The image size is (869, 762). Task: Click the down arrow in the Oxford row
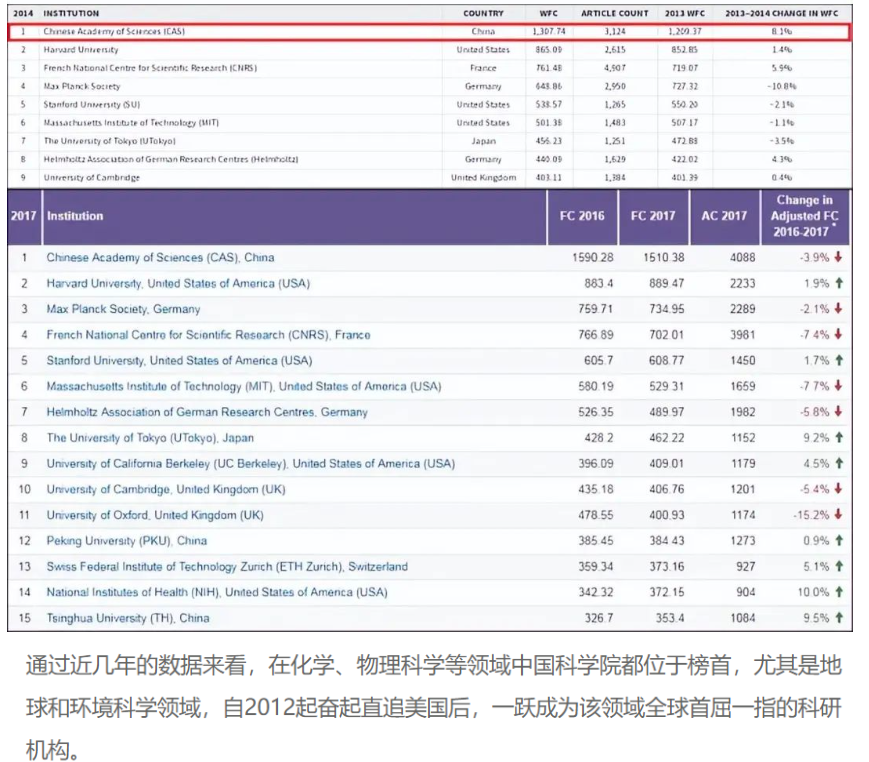tap(839, 515)
